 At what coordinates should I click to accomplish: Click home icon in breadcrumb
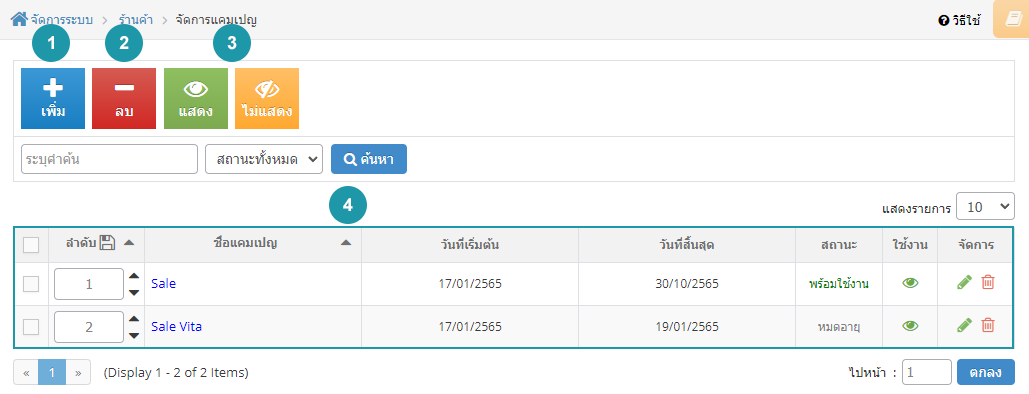19,19
